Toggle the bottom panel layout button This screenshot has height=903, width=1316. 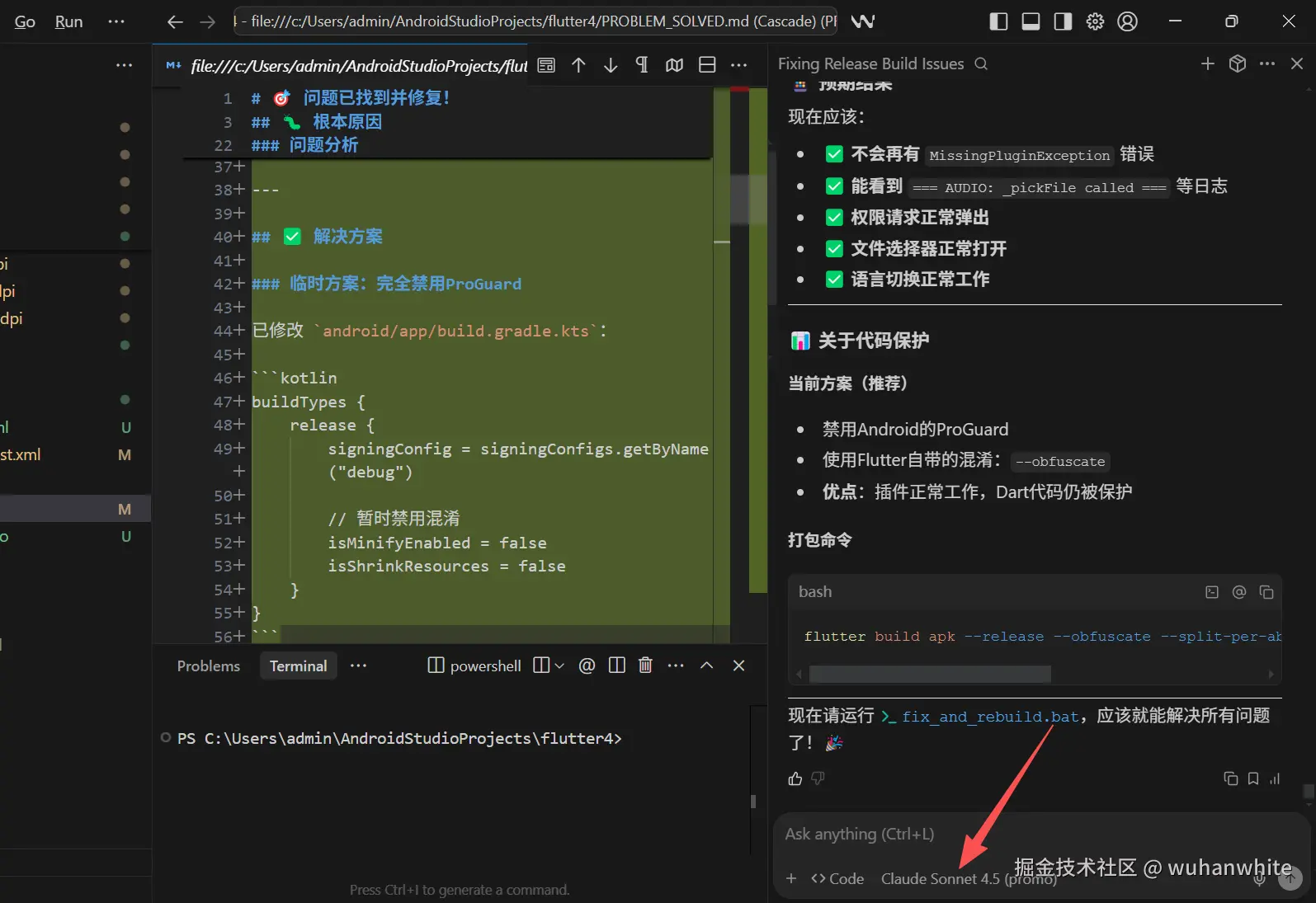coord(1031,21)
